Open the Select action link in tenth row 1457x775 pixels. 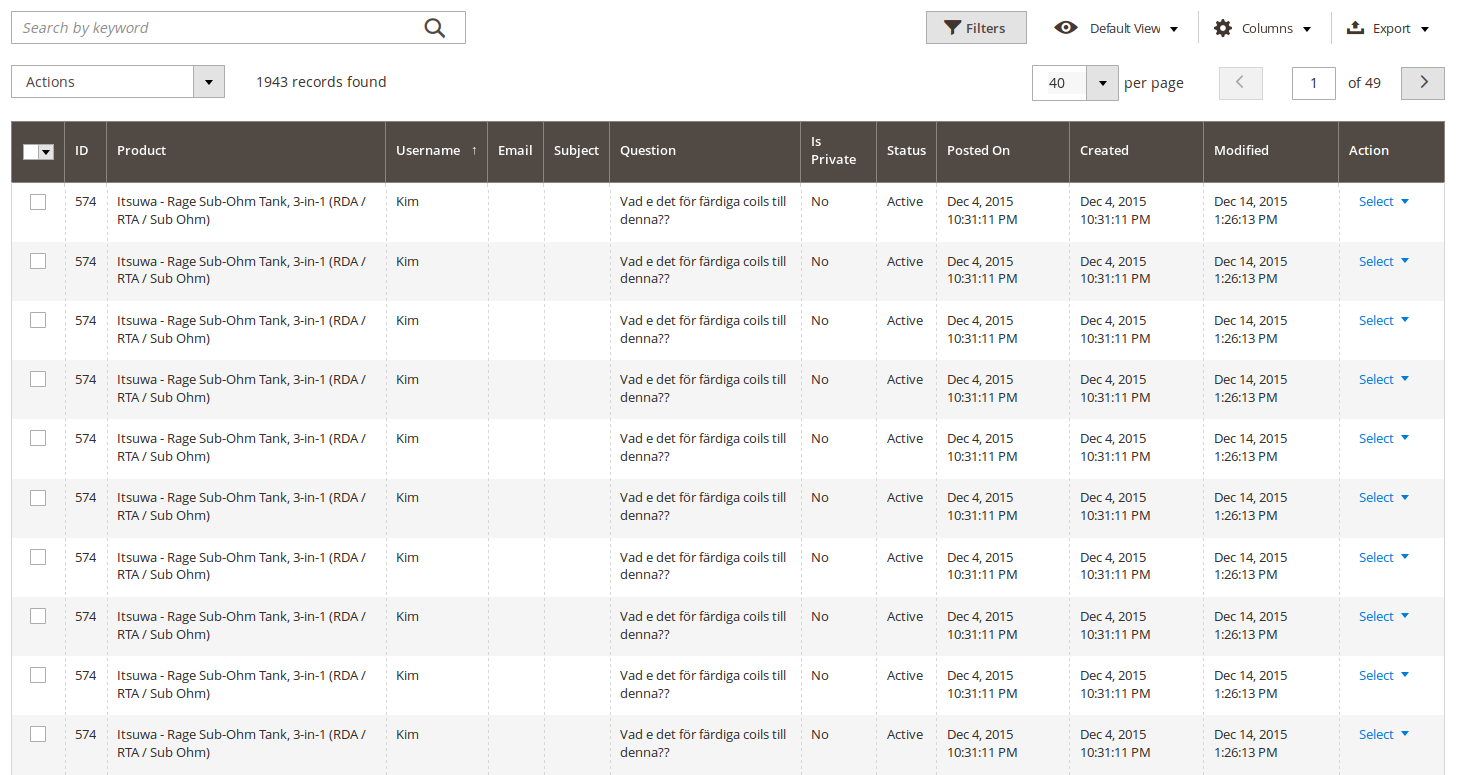(x=1383, y=734)
